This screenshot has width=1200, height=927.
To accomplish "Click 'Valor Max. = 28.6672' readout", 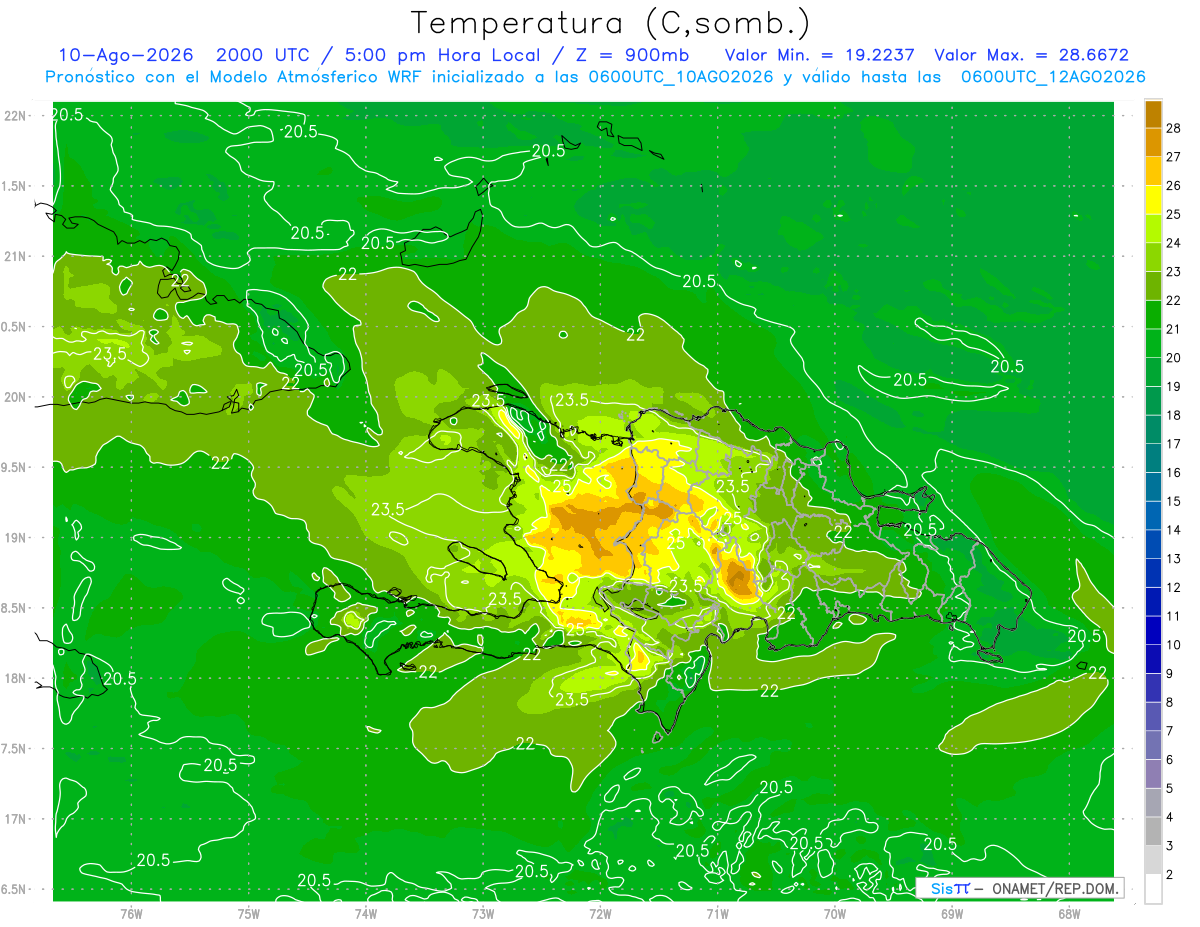I will point(1032,55).
